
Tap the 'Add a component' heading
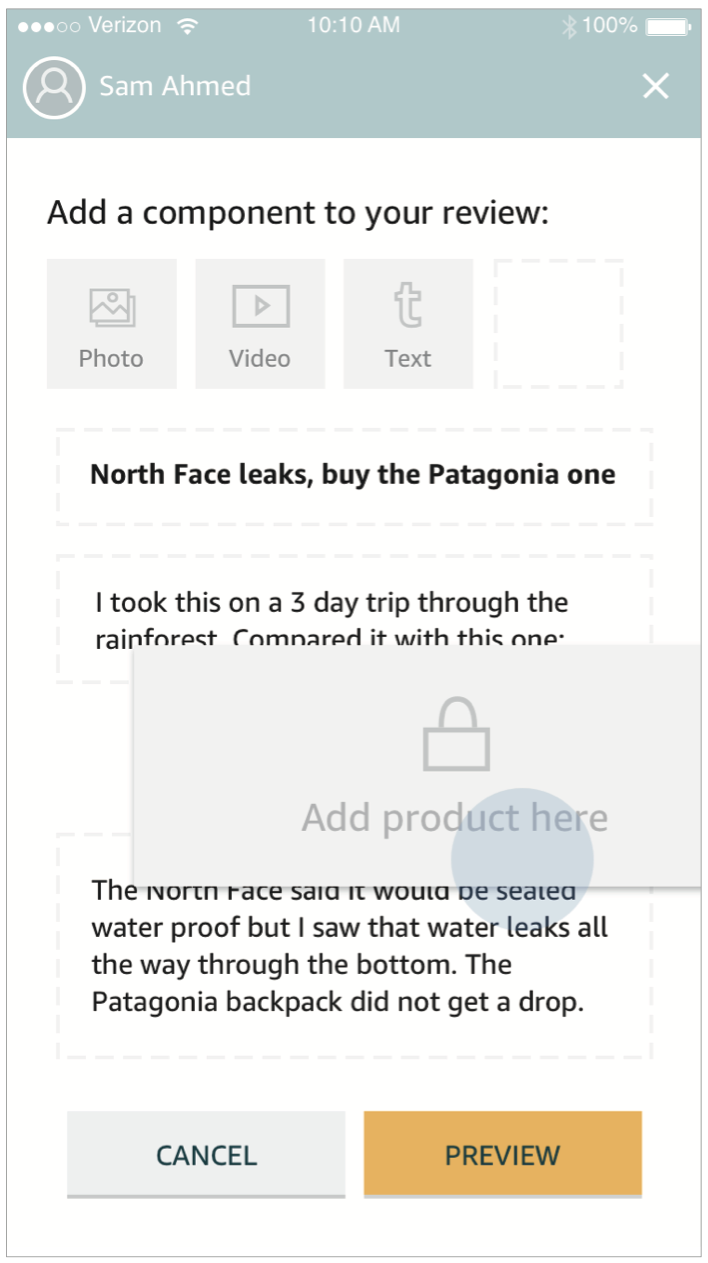click(x=298, y=213)
